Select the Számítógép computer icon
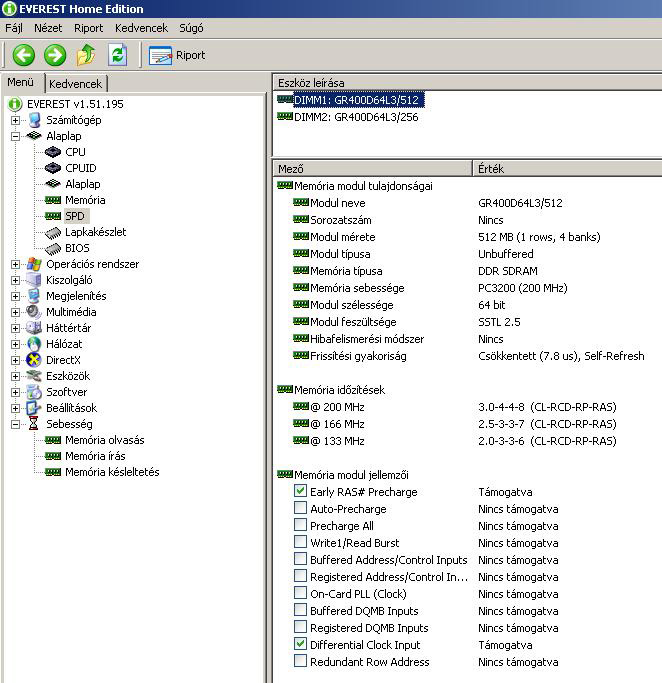 pyautogui.click(x=34, y=120)
